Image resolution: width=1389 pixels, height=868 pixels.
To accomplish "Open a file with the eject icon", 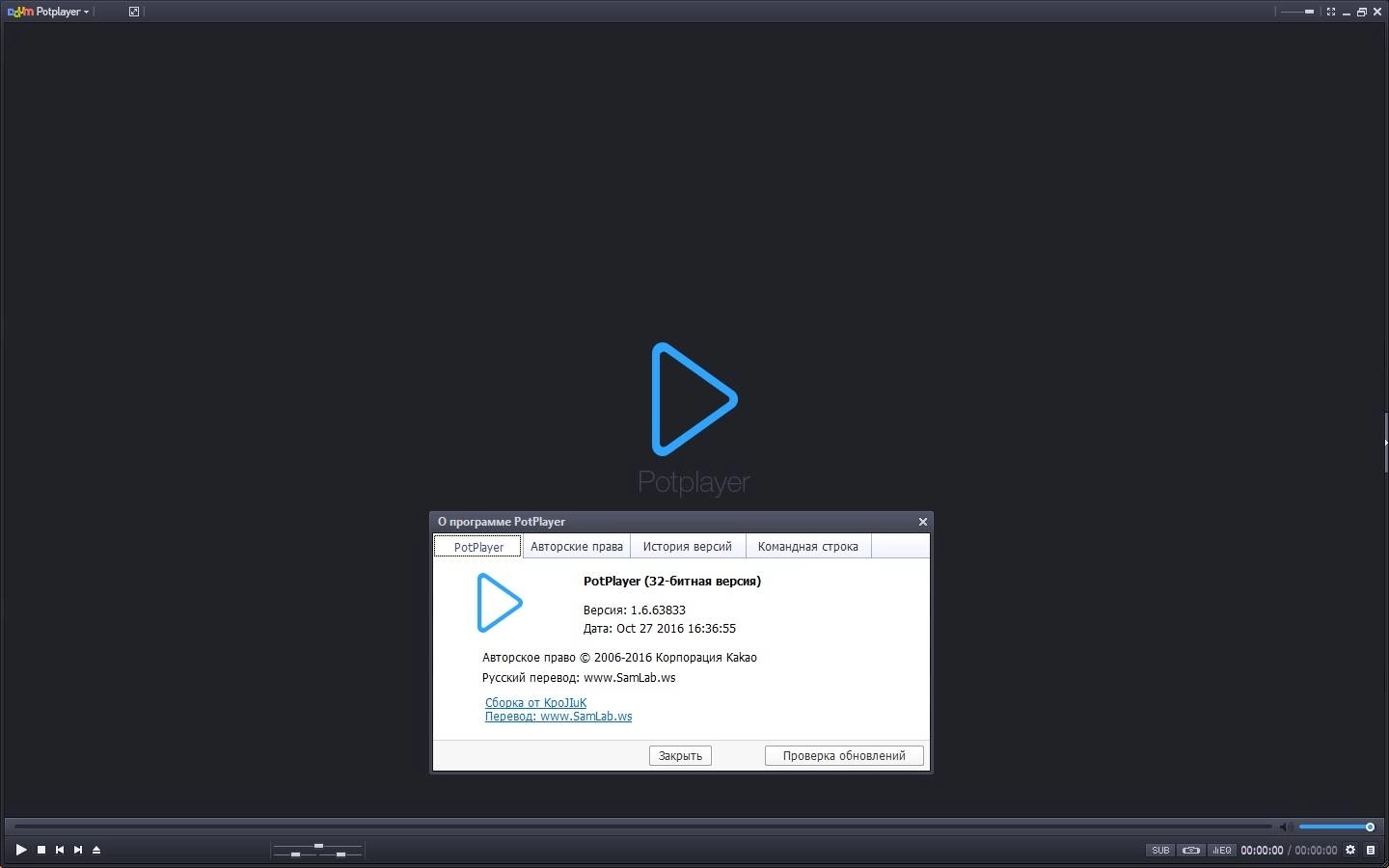I will click(96, 850).
